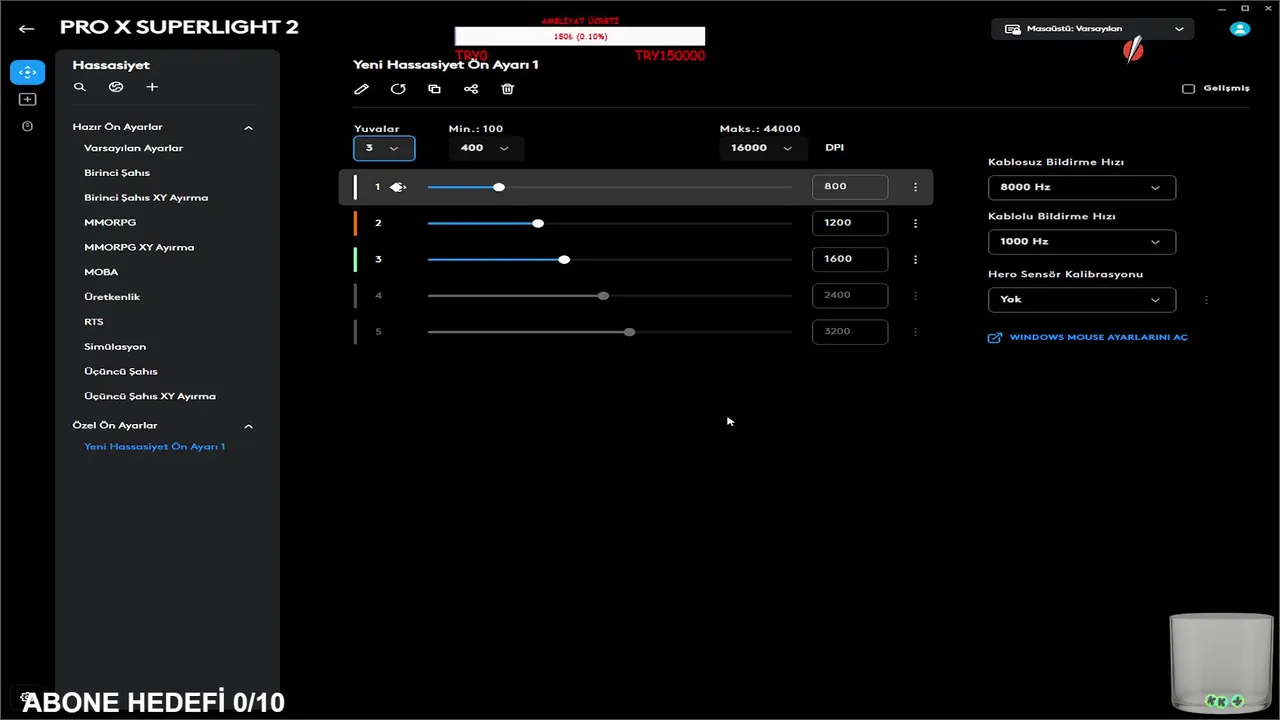Click the duplicate preset icon
Screen dimensions: 1280x720
[x=434, y=89]
